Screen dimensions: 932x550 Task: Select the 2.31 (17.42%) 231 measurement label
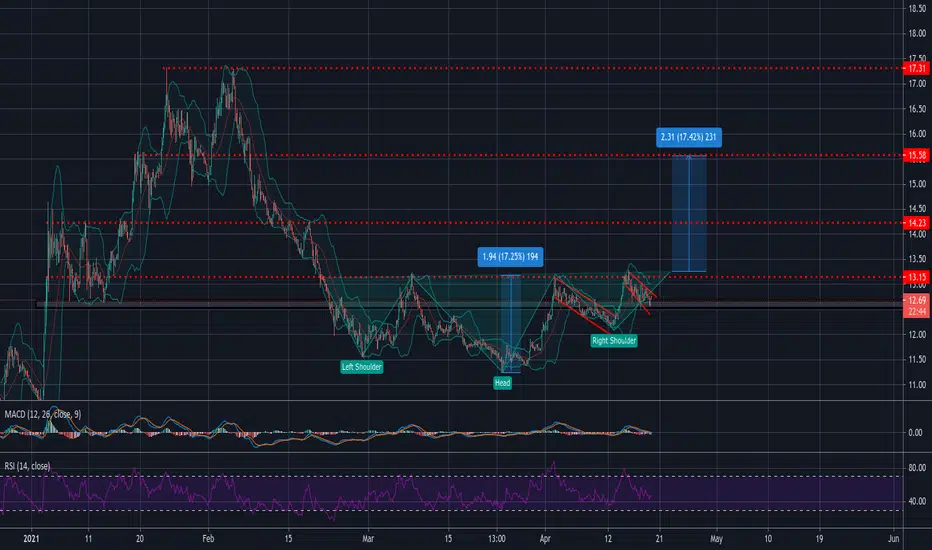click(688, 137)
